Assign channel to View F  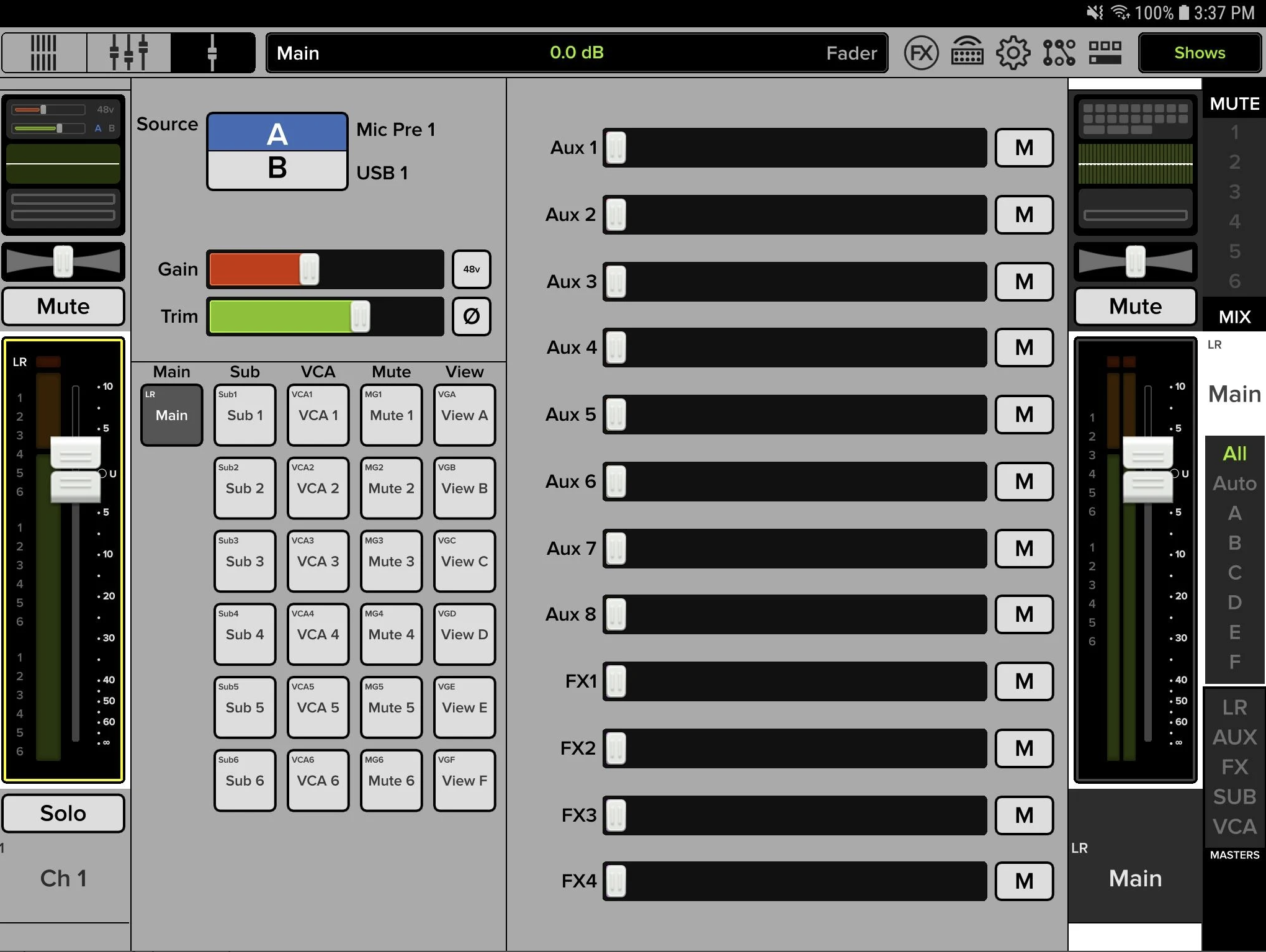pyautogui.click(x=465, y=781)
